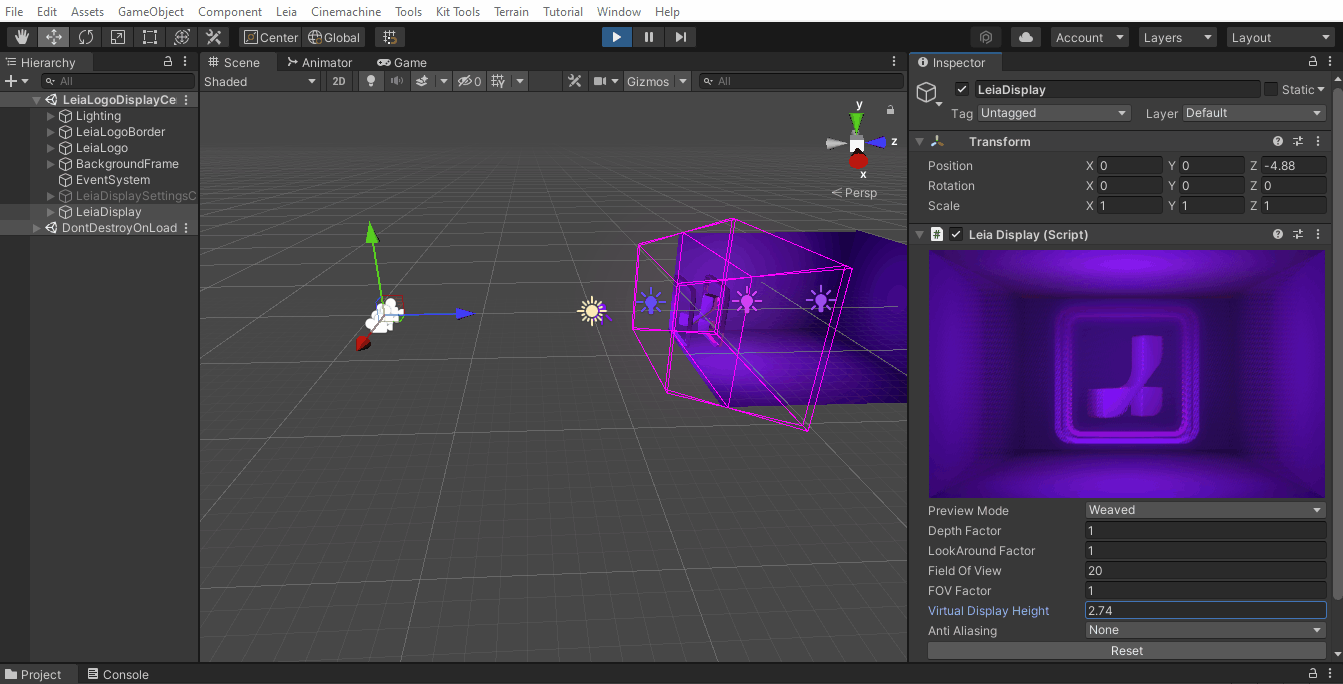The width and height of the screenshot is (1343, 684).
Task: Switch to the Game tab
Action: 402,62
